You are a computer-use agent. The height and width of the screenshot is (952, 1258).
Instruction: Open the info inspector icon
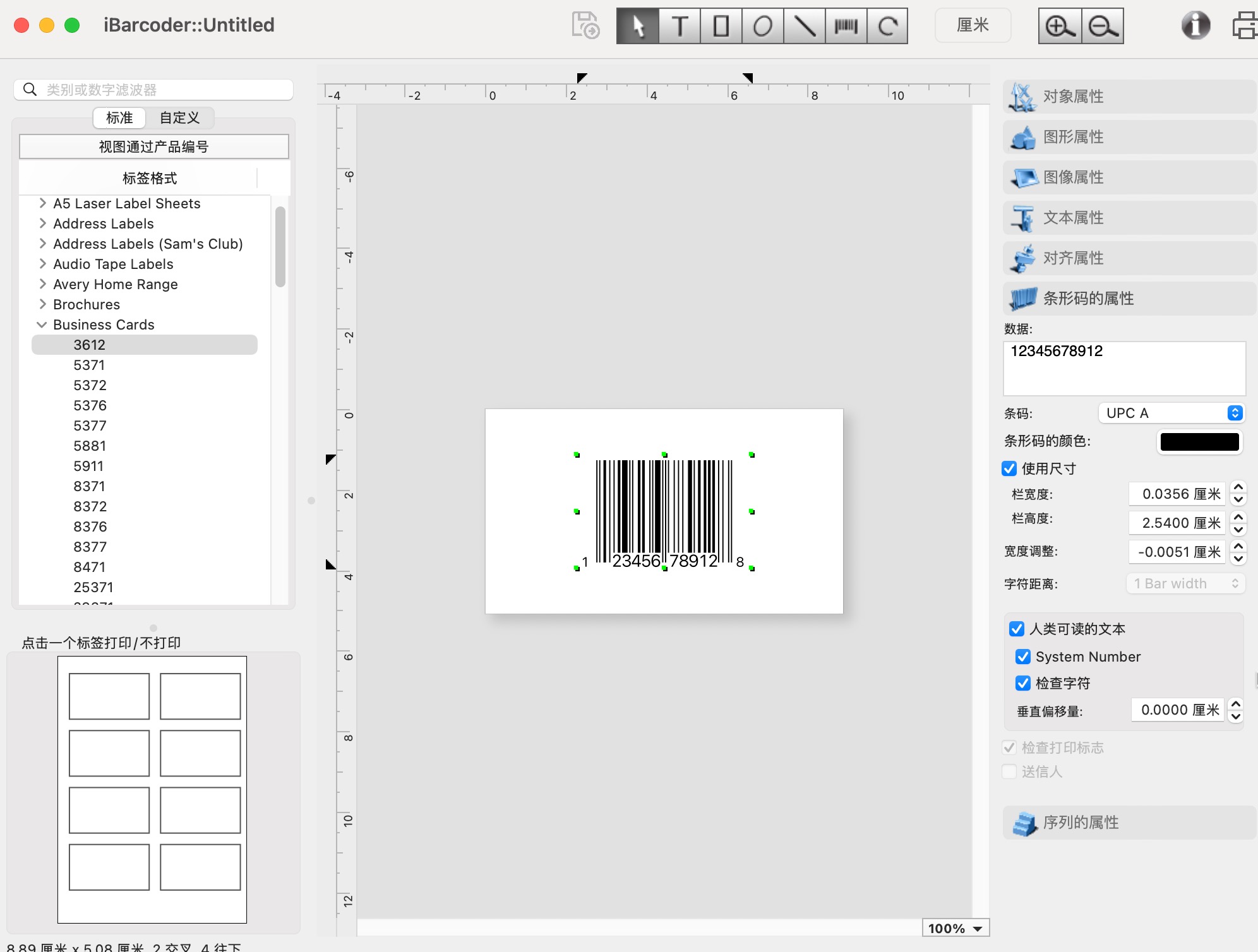pyautogui.click(x=1195, y=26)
